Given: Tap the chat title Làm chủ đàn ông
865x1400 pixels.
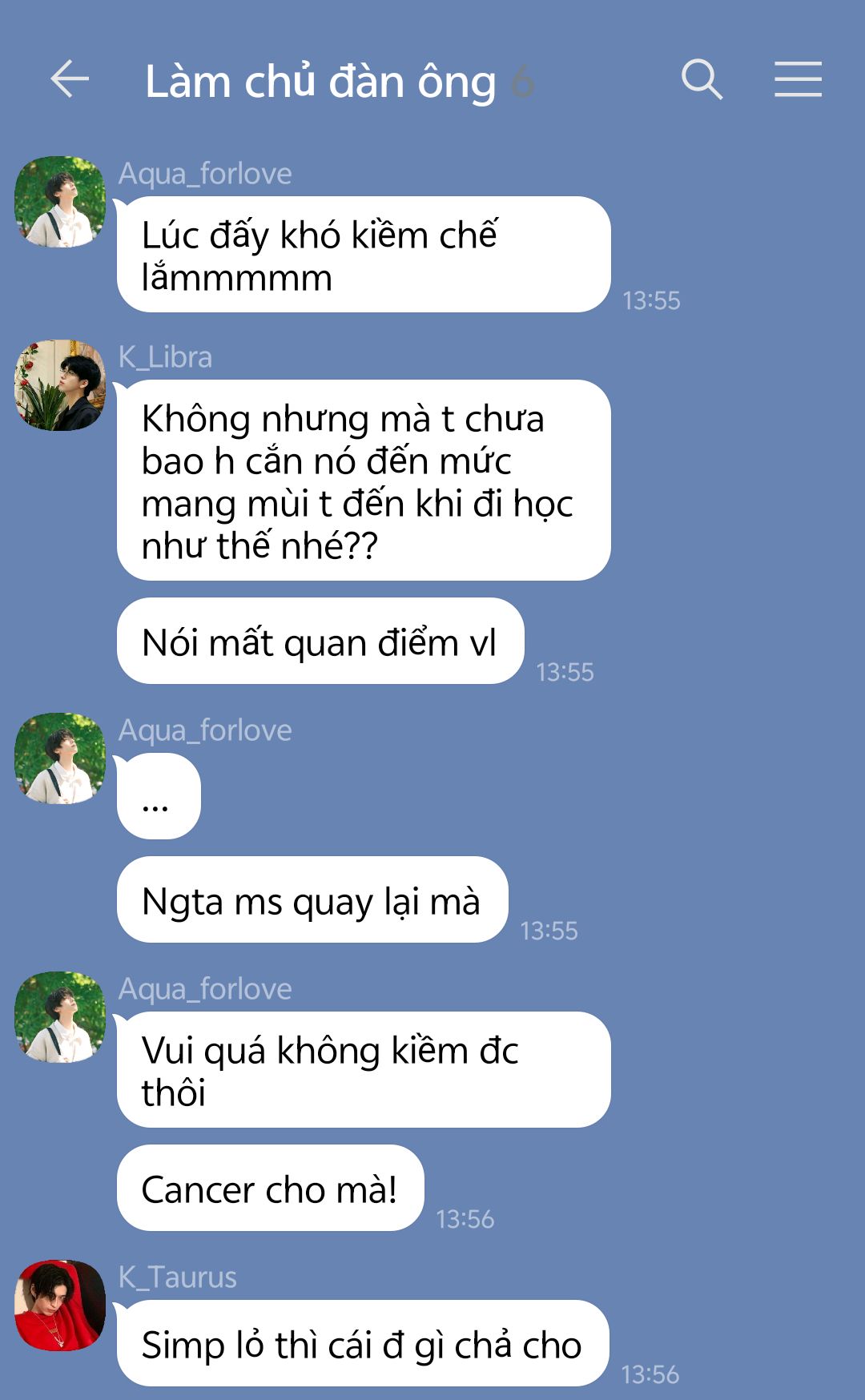Looking at the screenshot, I should pyautogui.click(x=320, y=82).
